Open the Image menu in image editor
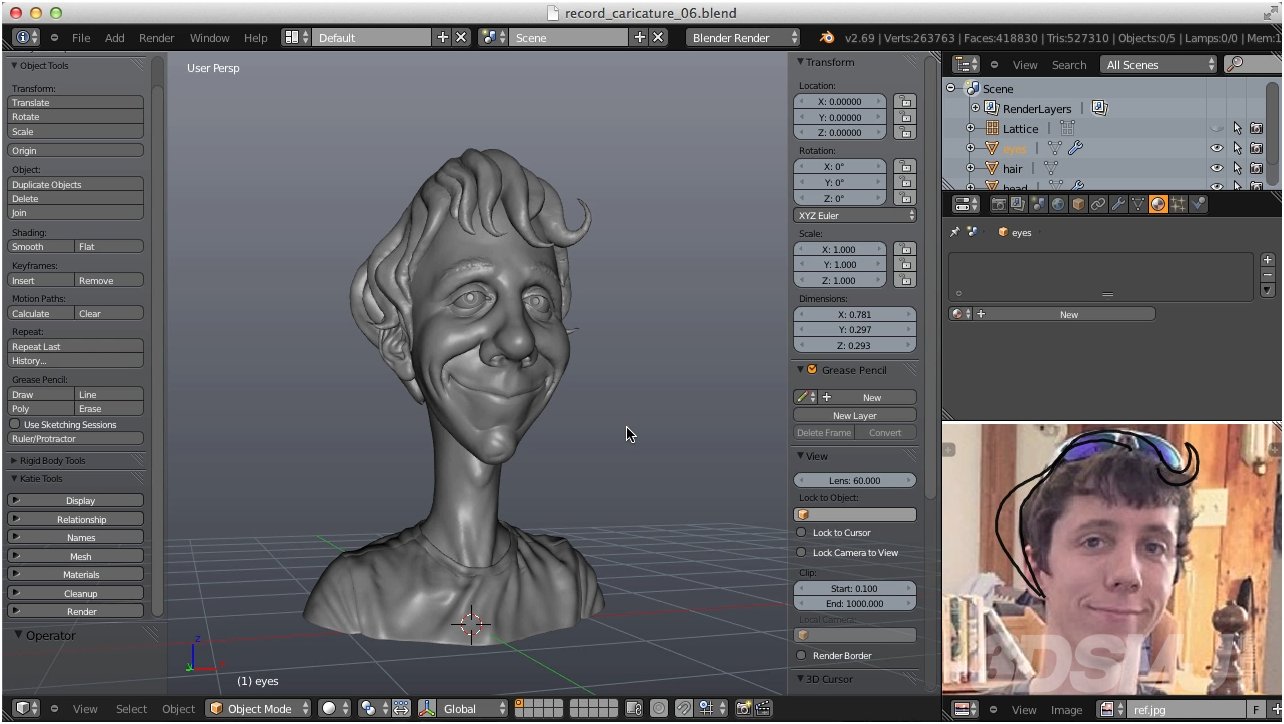The height and width of the screenshot is (724, 1284). (1066, 709)
